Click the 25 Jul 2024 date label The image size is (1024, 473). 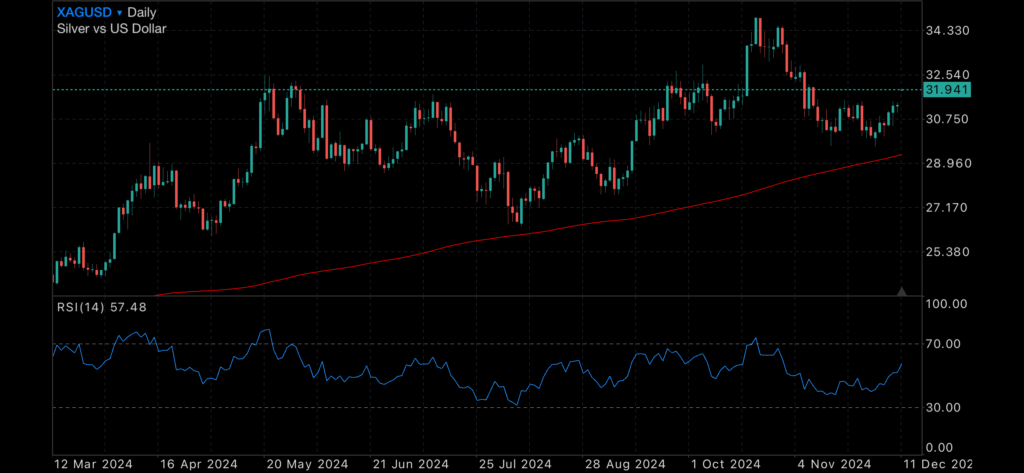click(x=513, y=464)
